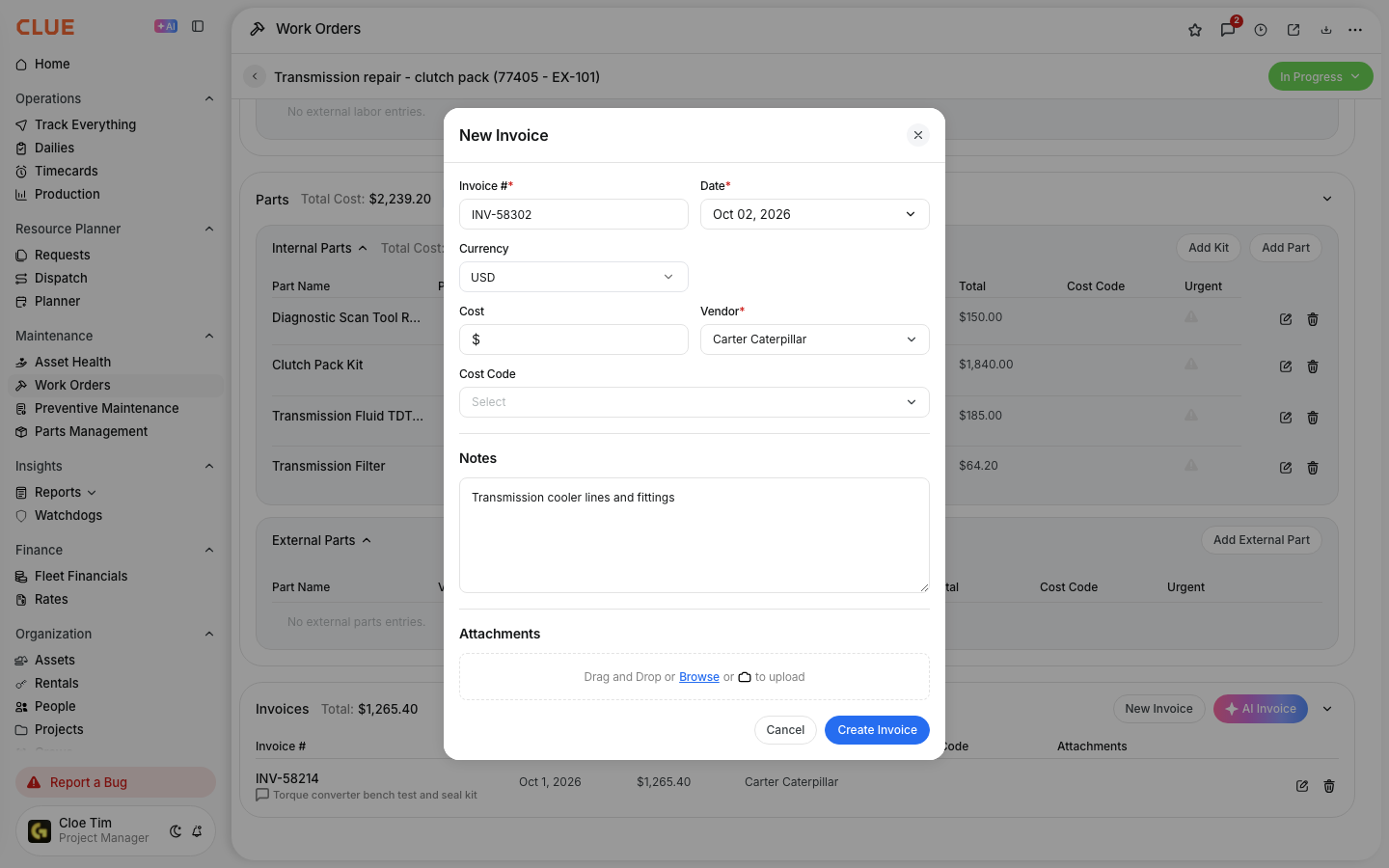Click the Report a Bug button
Screen dimensions: 1389x868
(x=116, y=782)
